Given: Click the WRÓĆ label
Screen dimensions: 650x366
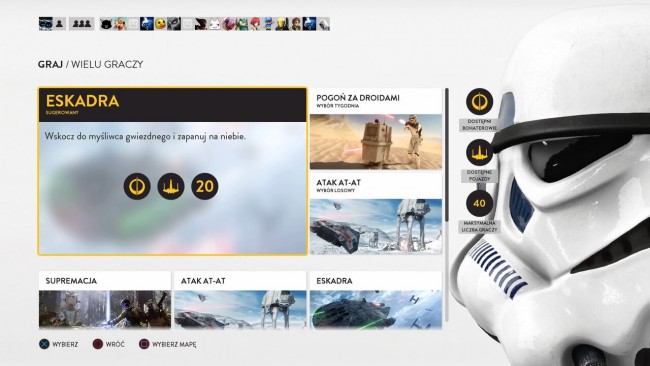Looking at the screenshot, I should [115, 344].
